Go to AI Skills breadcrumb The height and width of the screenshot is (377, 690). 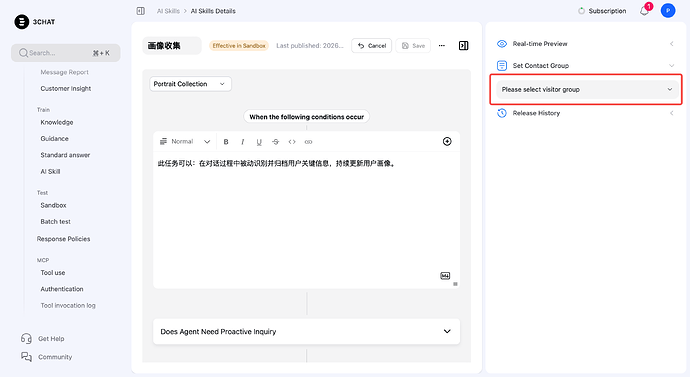tap(168, 11)
